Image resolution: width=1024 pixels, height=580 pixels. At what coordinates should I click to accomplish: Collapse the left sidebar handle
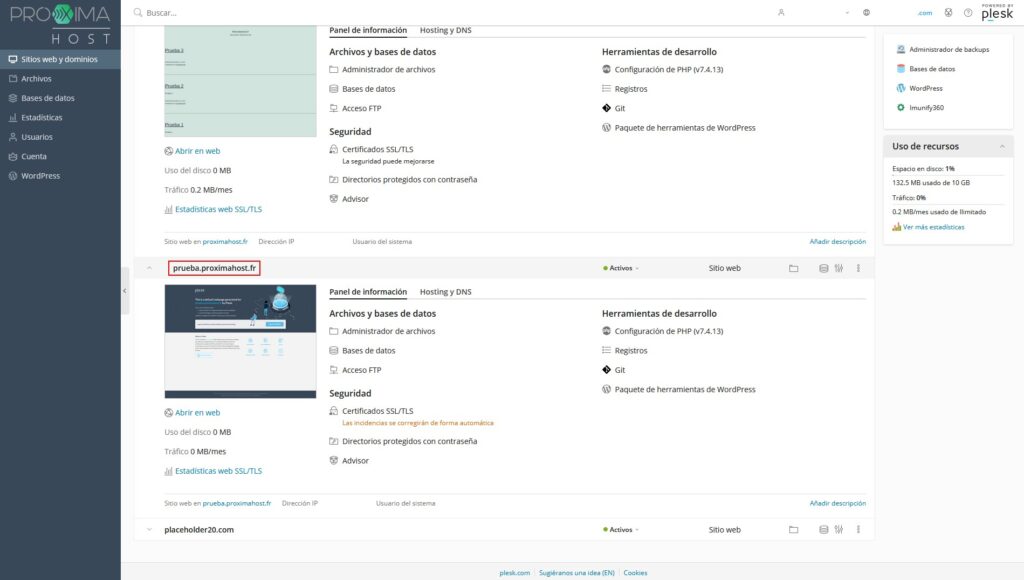124,291
